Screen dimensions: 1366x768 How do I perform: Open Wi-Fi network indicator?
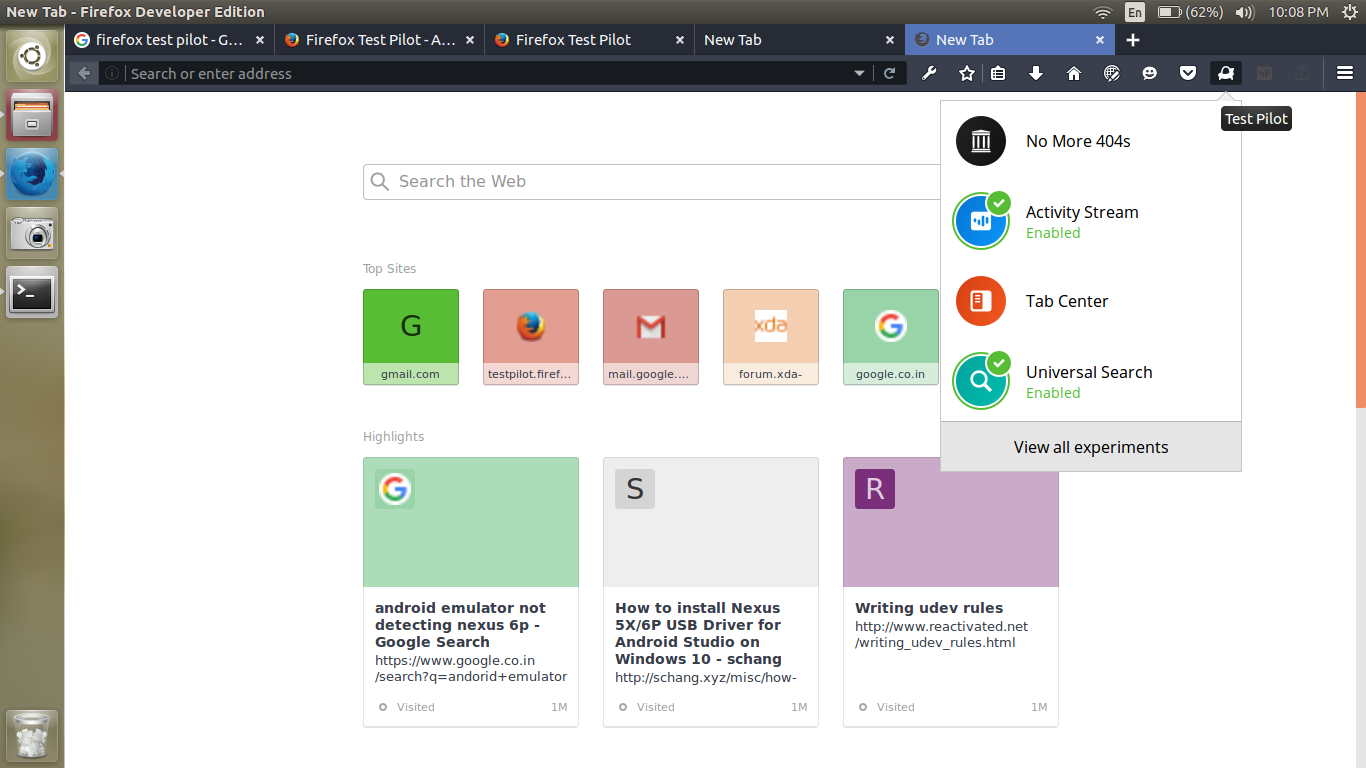click(x=1103, y=12)
